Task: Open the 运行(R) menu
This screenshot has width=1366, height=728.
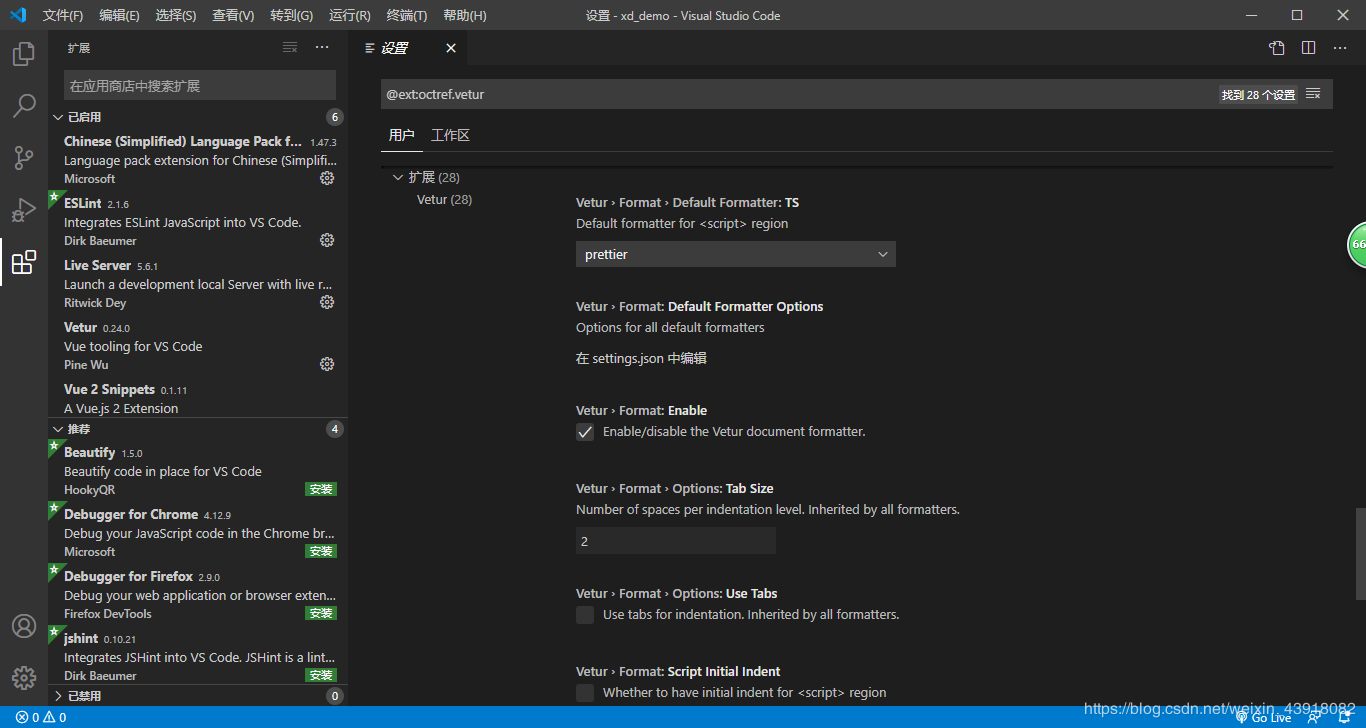Action: coord(349,15)
